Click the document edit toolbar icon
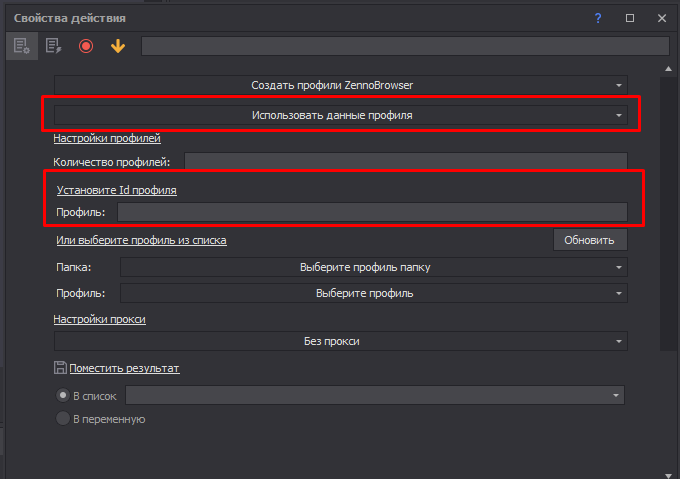The image size is (680, 479). (54, 46)
